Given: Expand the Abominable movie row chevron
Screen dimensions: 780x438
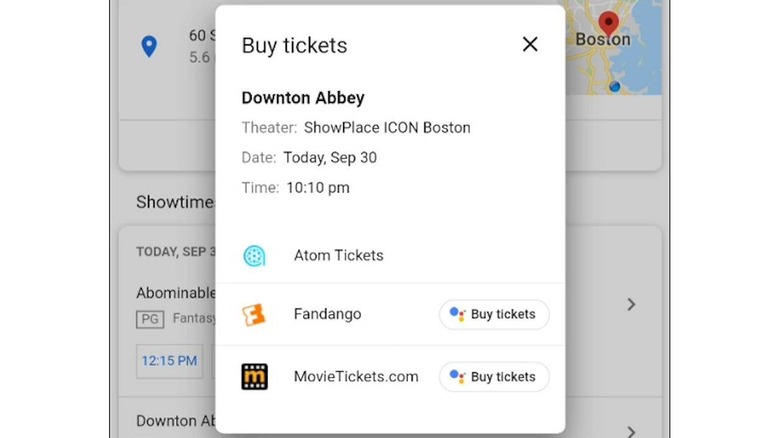Looking at the screenshot, I should point(631,304).
